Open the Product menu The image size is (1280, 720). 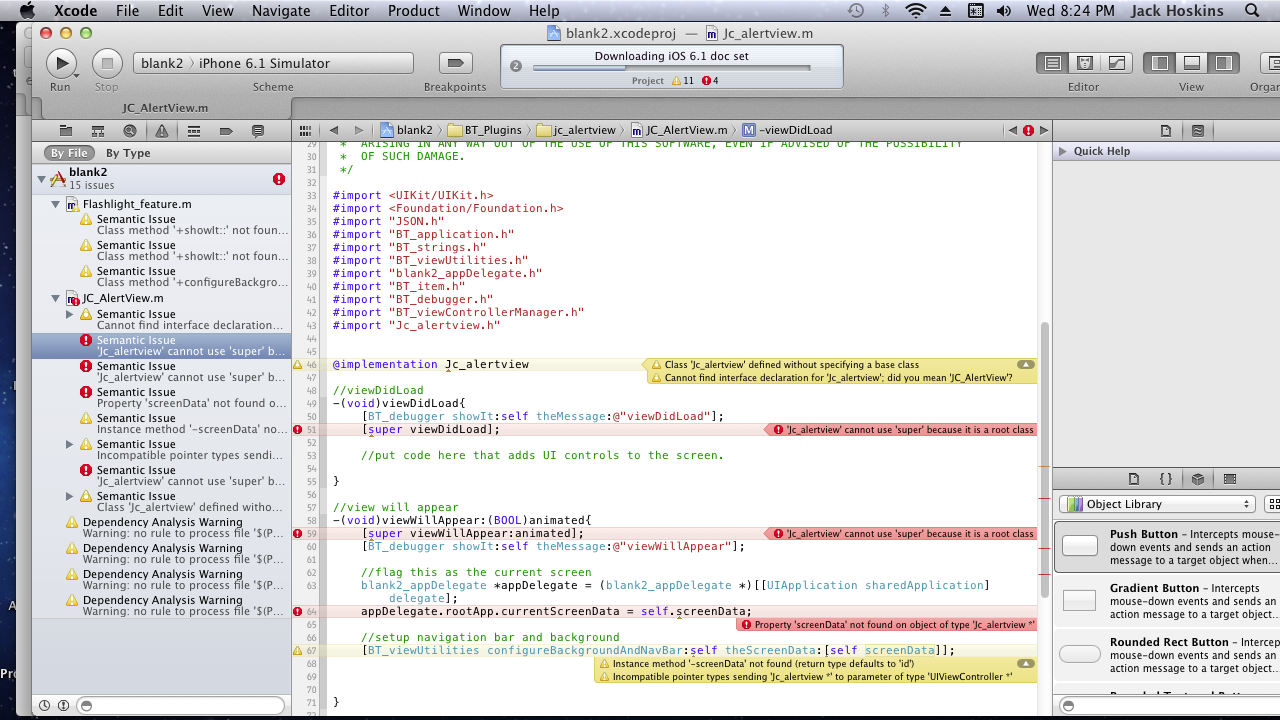click(x=413, y=11)
